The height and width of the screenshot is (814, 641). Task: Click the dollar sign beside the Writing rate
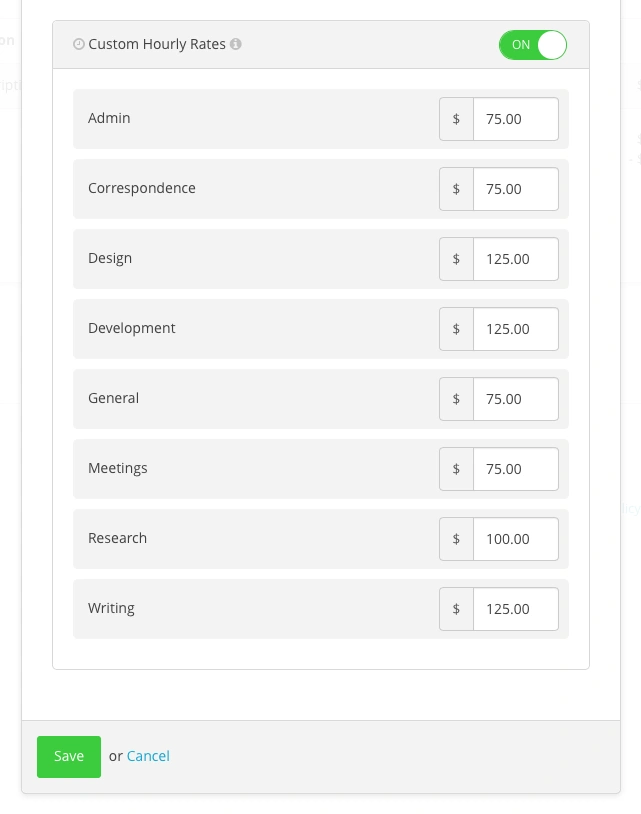456,608
